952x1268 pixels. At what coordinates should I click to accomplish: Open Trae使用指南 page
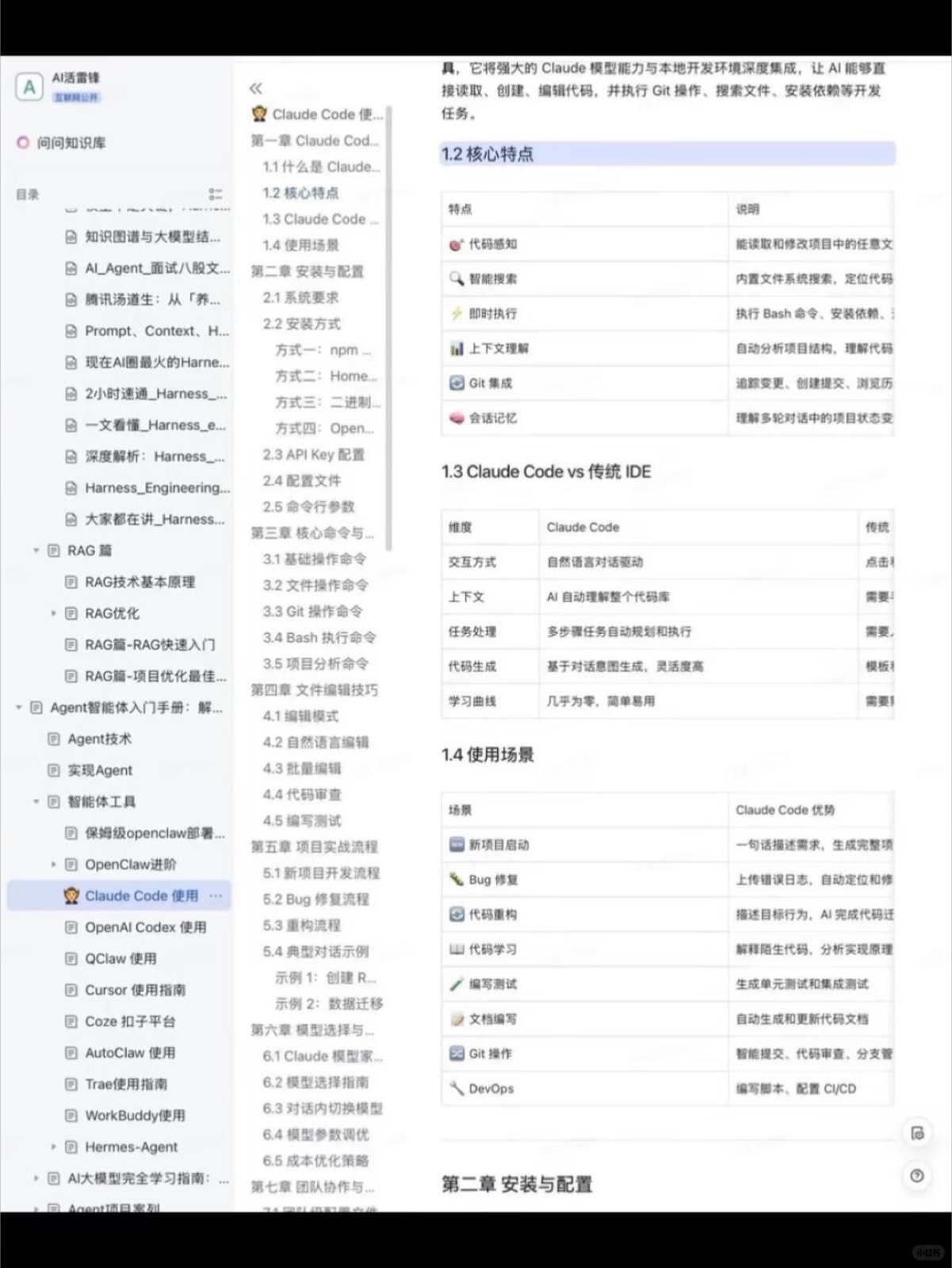(126, 1084)
